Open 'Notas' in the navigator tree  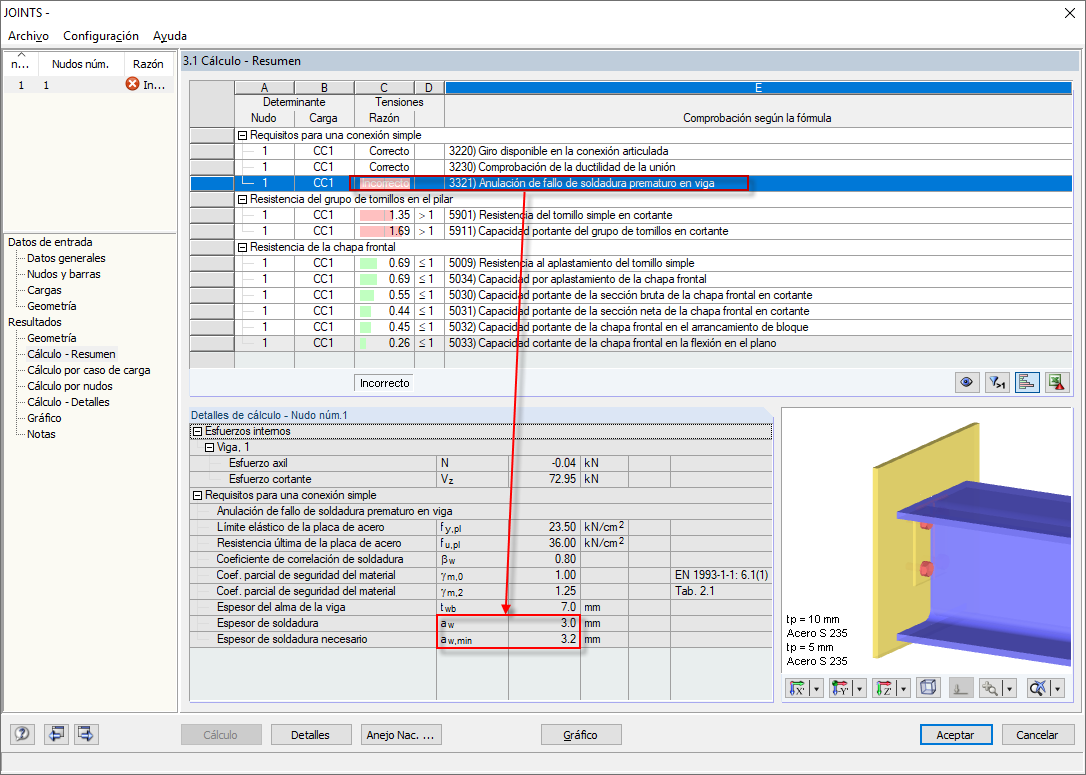coord(42,434)
